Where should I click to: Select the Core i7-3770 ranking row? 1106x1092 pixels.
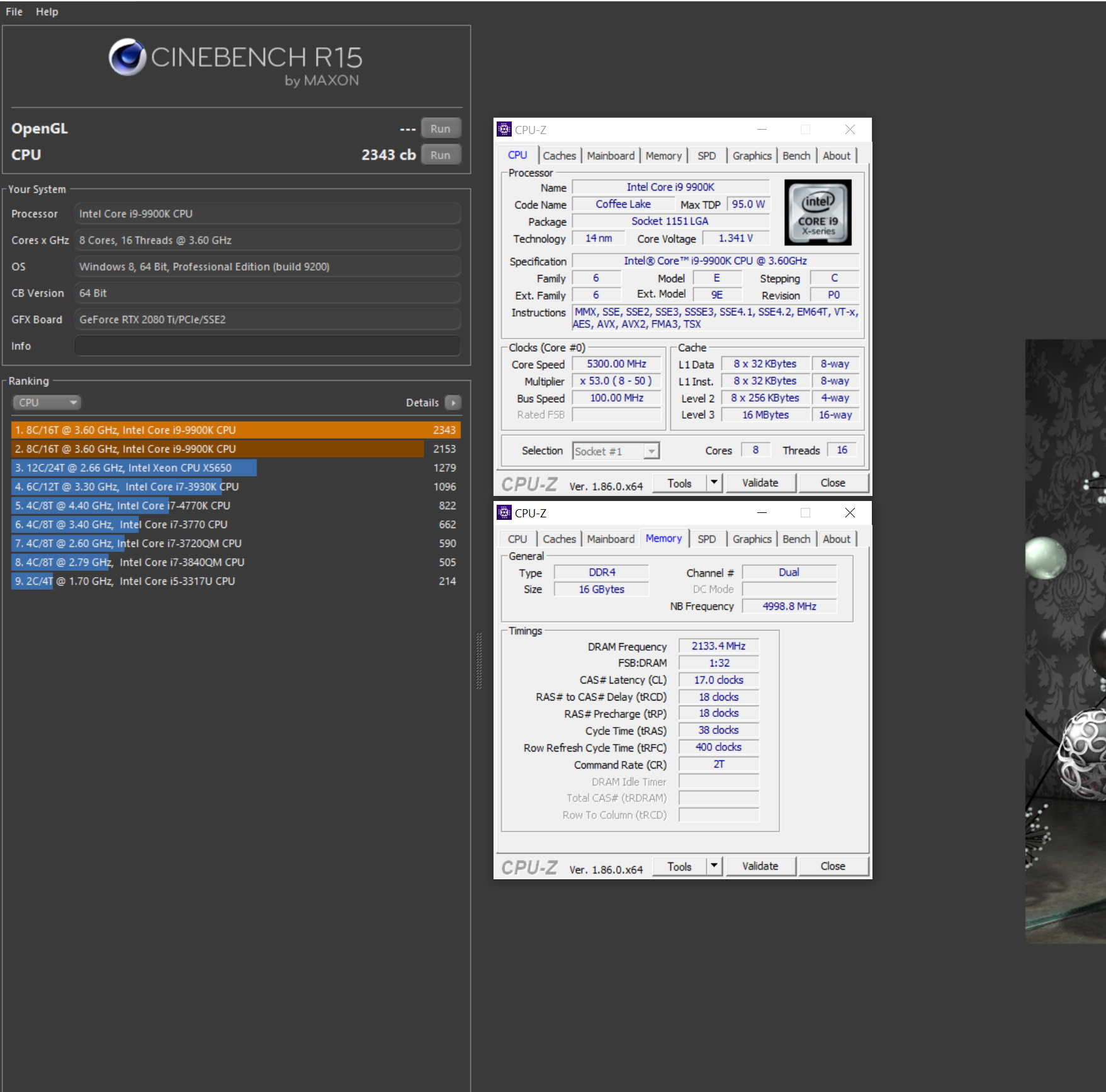[235, 524]
